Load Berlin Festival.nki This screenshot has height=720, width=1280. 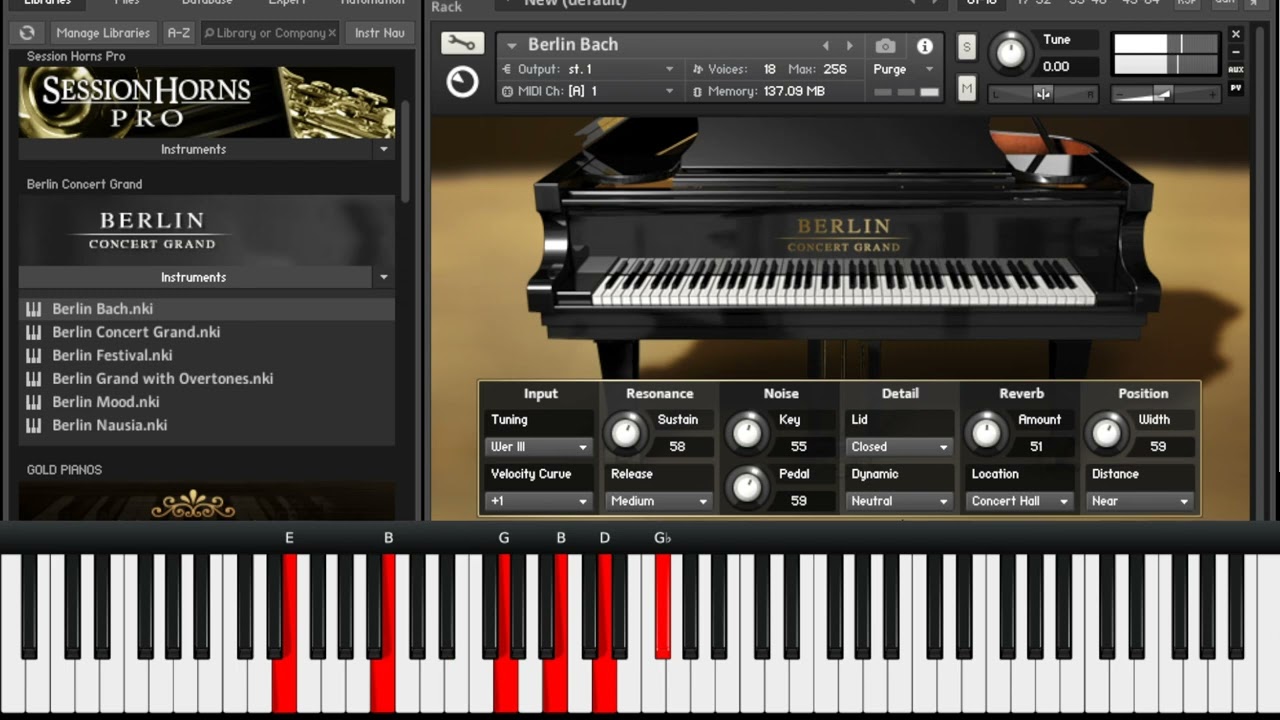(x=112, y=355)
